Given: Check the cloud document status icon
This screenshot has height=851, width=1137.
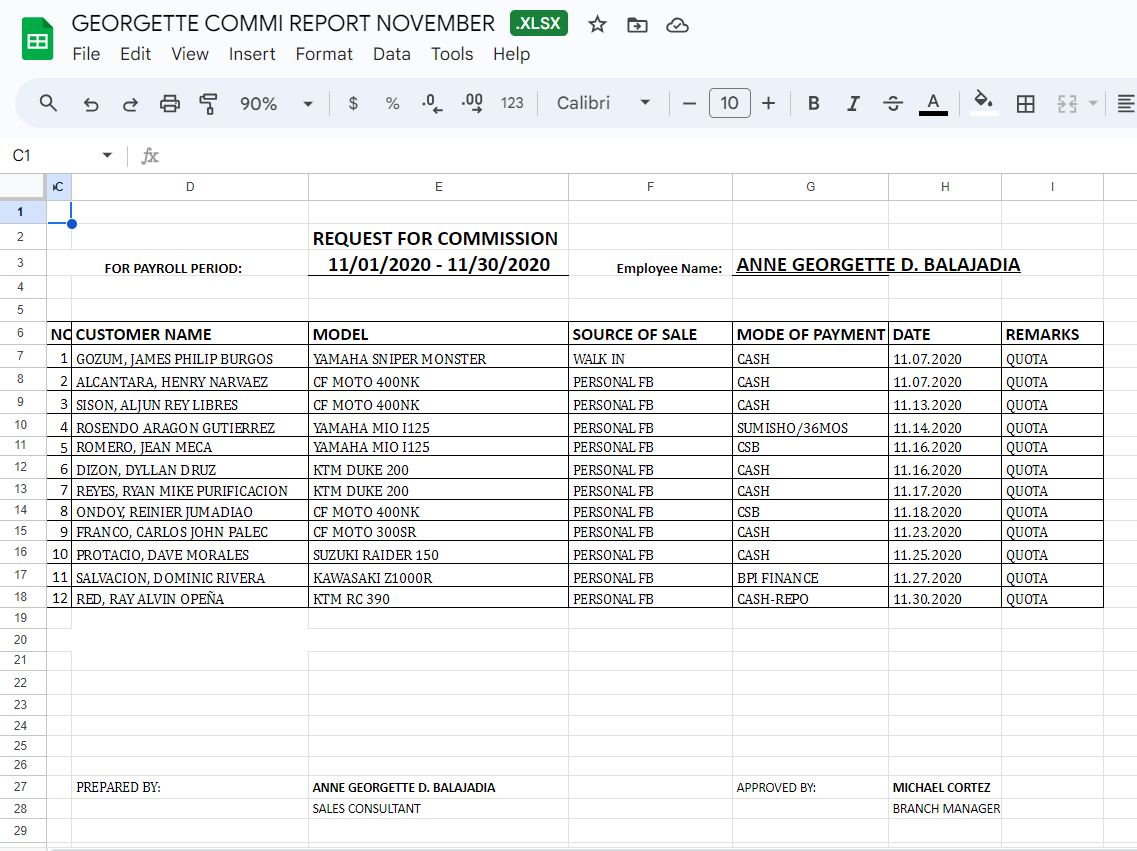Looking at the screenshot, I should pos(677,25).
